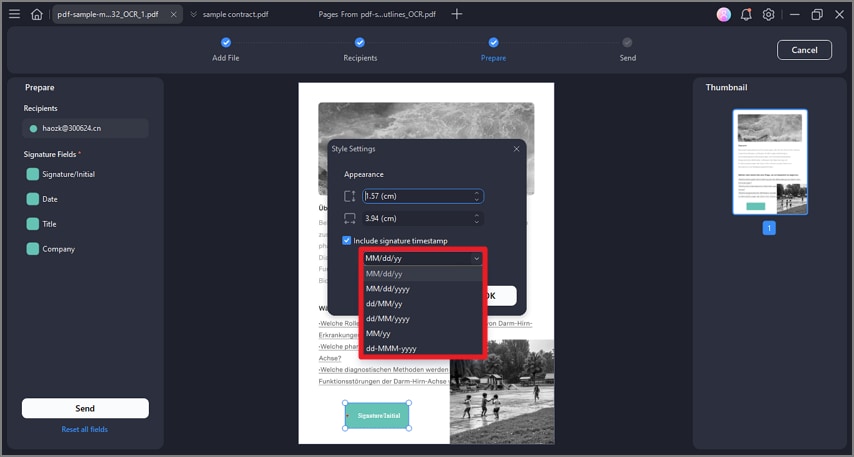This screenshot has width=854, height=457.
Task: Adjust width value stepper arrows
Action: pyautogui.click(x=477, y=218)
